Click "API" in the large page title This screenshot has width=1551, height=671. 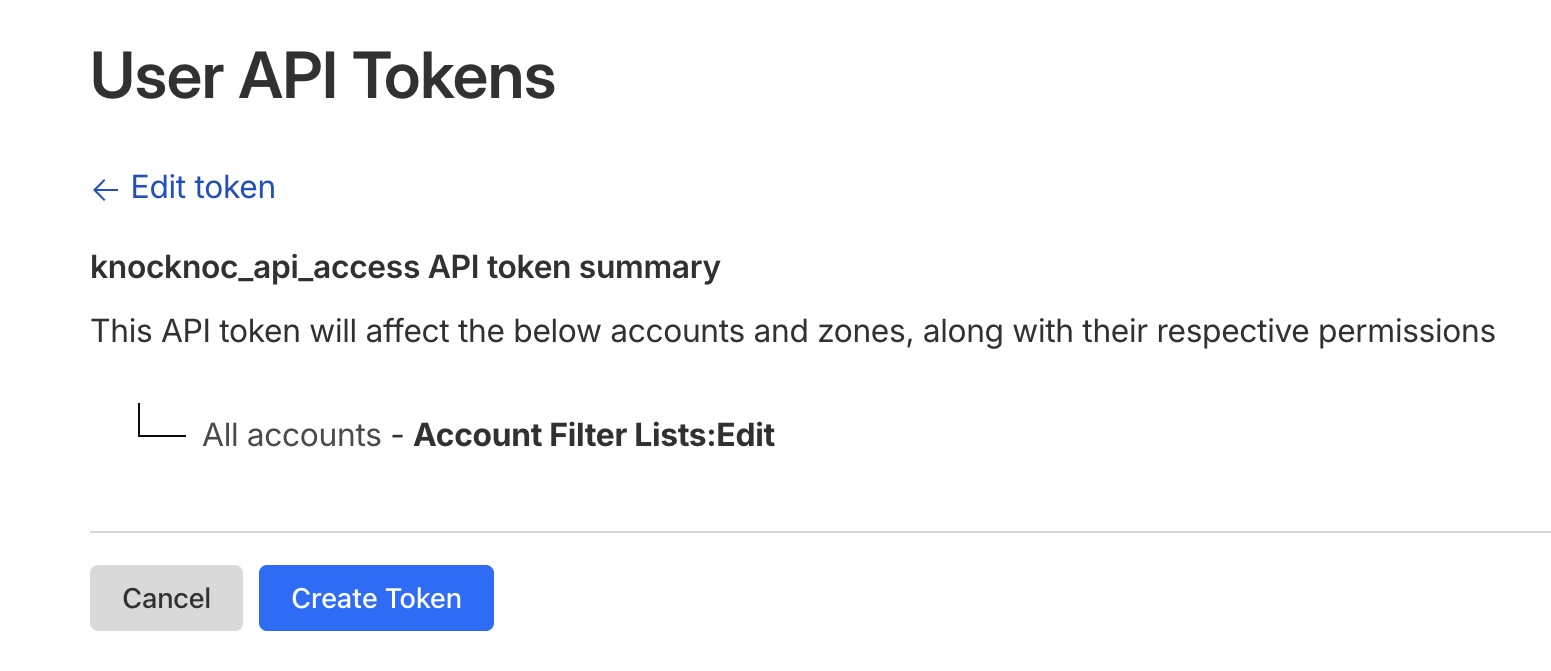pyautogui.click(x=294, y=77)
